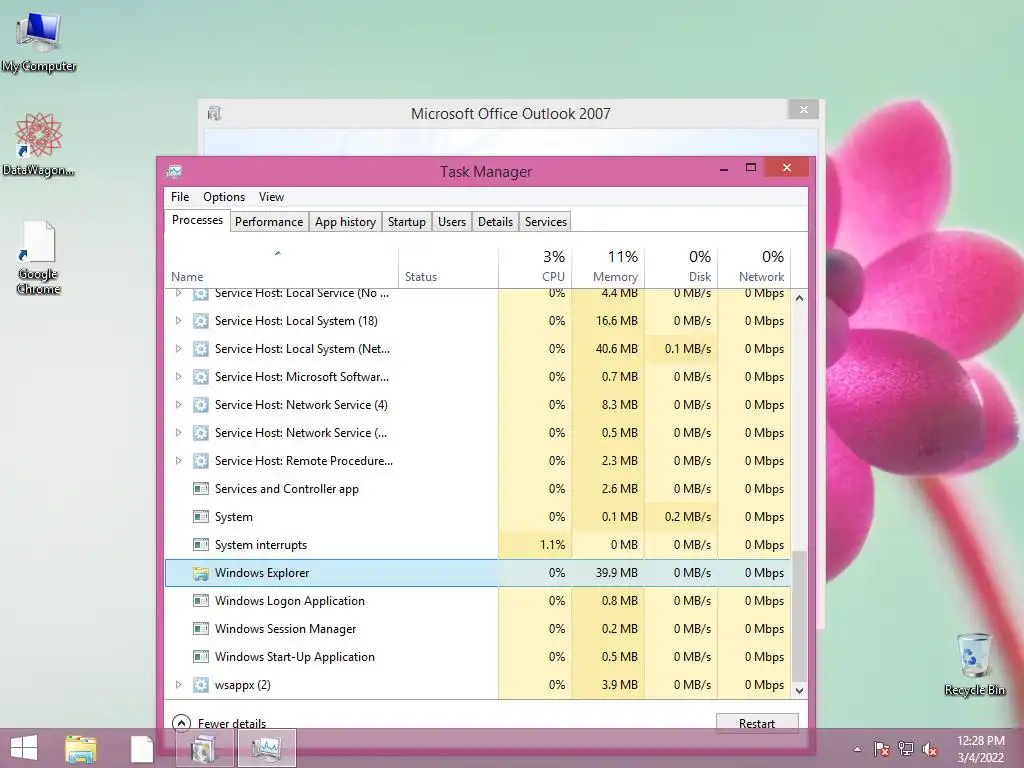1024x768 pixels.
Task: Select the Windows Explorer process row
Action: 478,573
